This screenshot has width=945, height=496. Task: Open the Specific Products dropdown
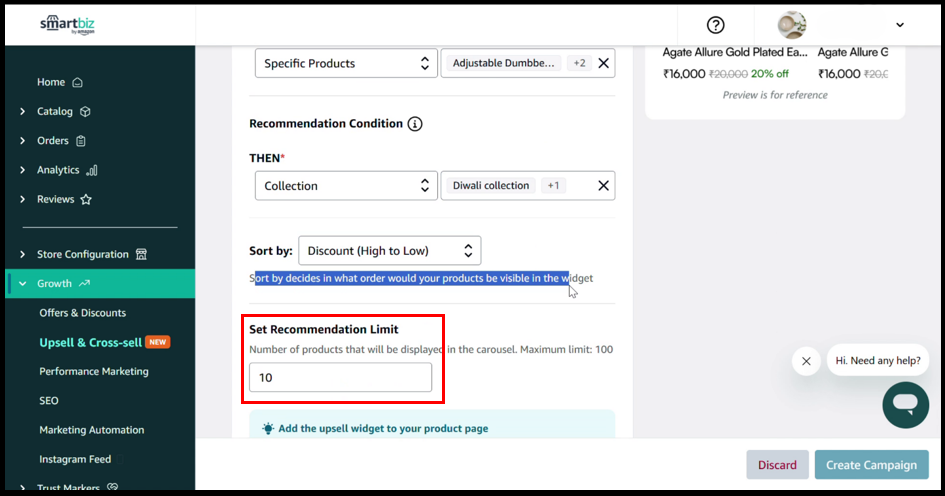[x=346, y=63]
